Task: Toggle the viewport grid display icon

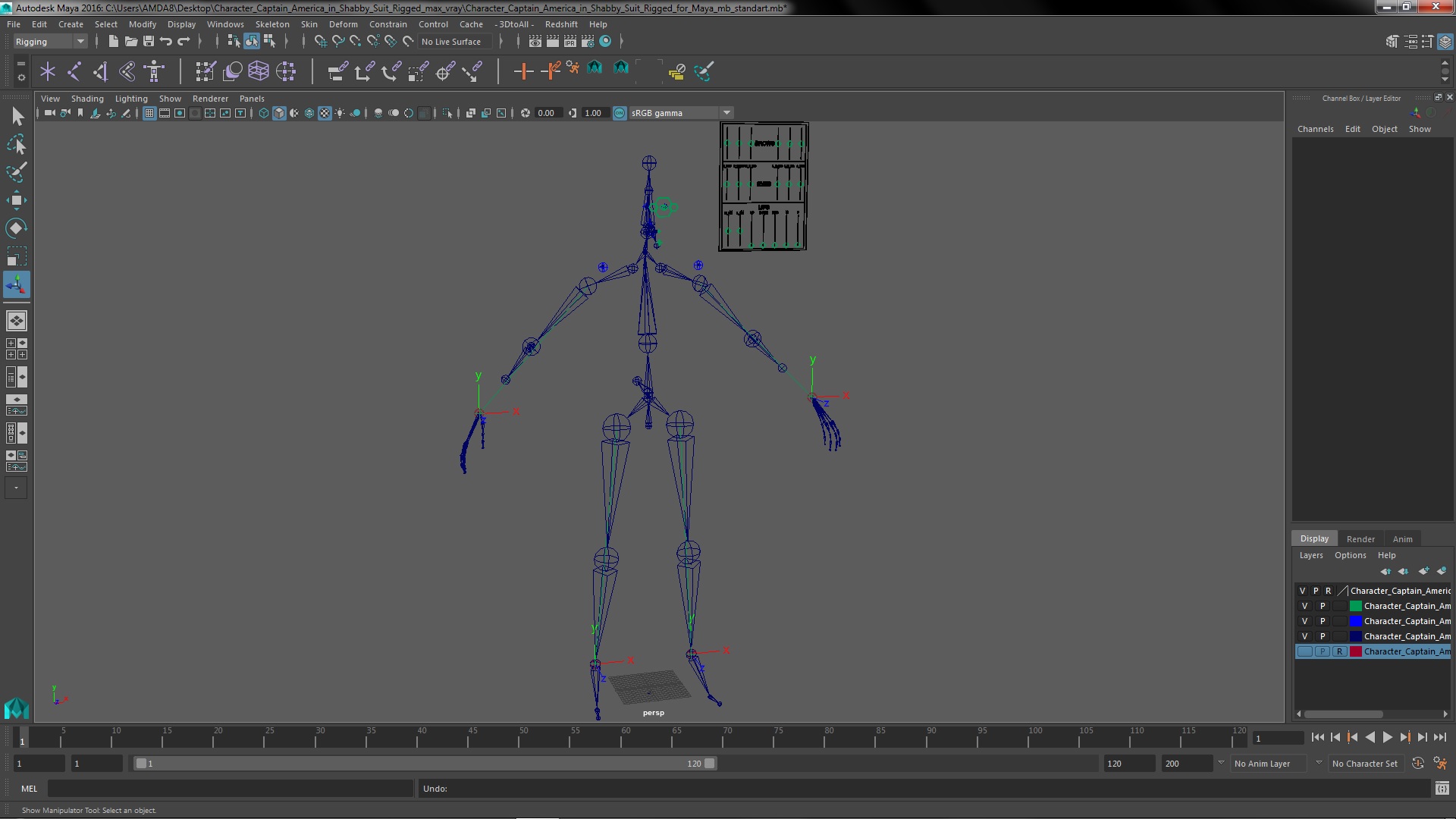Action: click(x=149, y=113)
